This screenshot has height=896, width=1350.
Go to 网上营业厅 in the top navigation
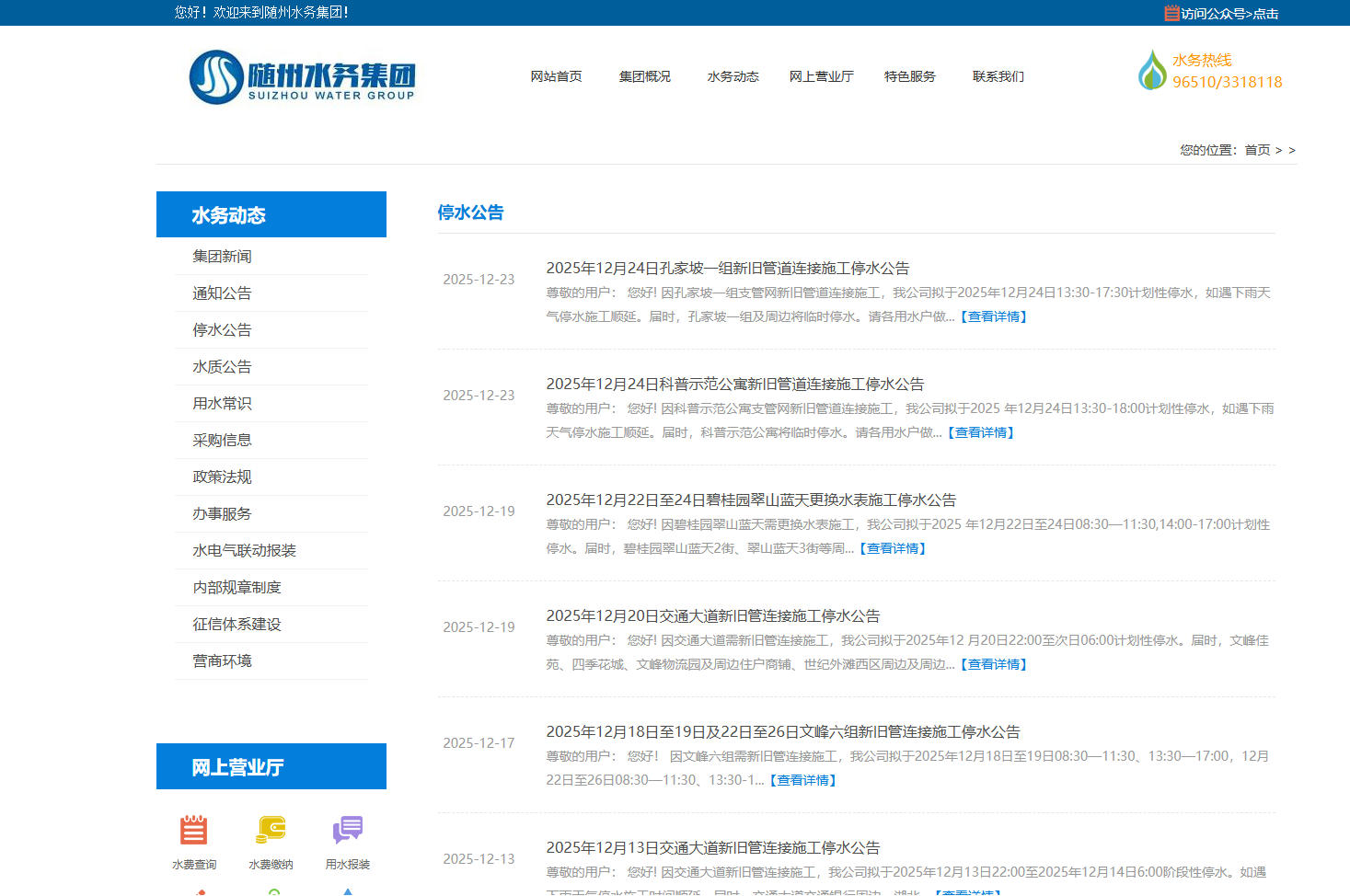pyautogui.click(x=821, y=76)
